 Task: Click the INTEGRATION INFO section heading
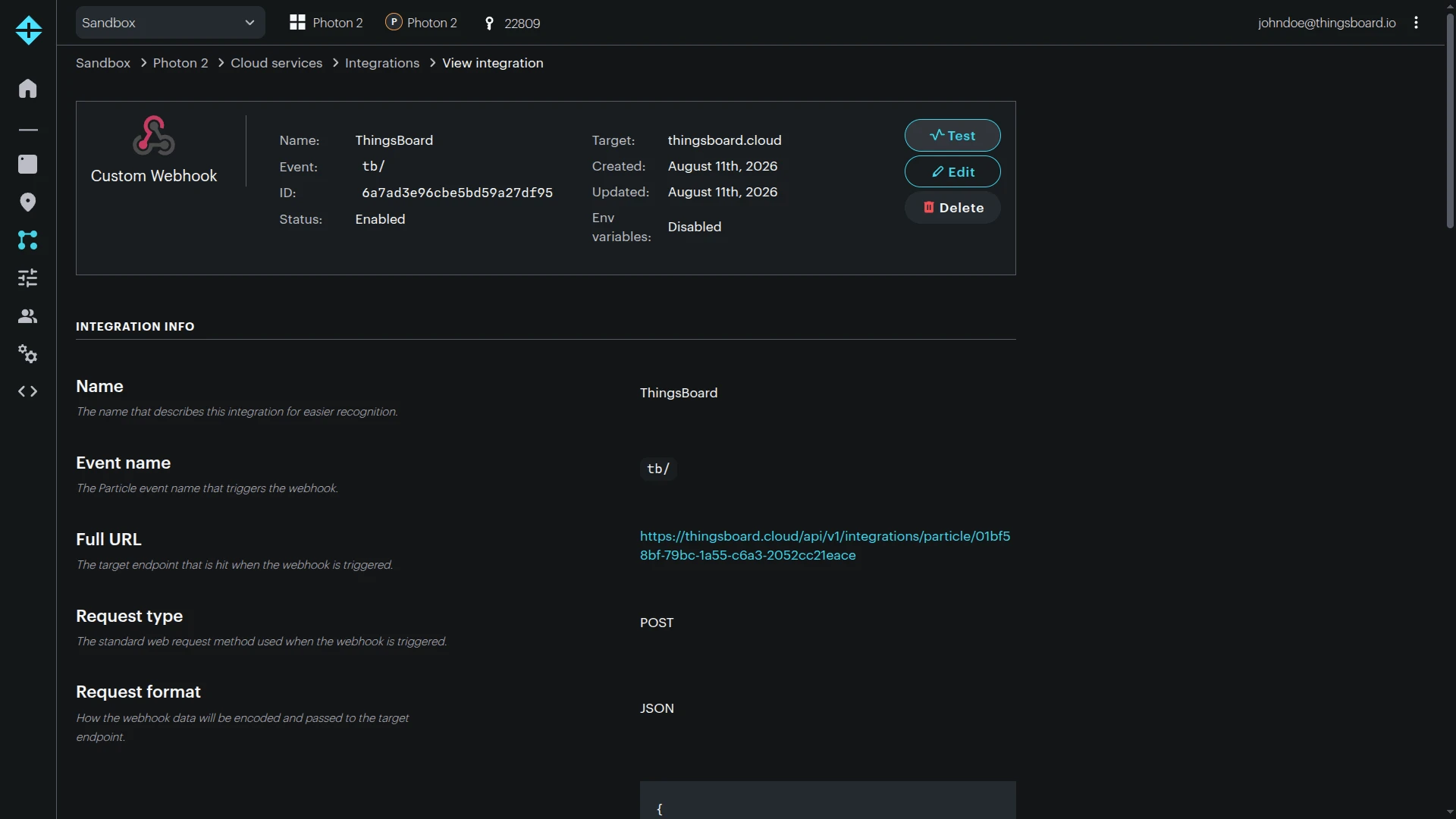(x=135, y=326)
